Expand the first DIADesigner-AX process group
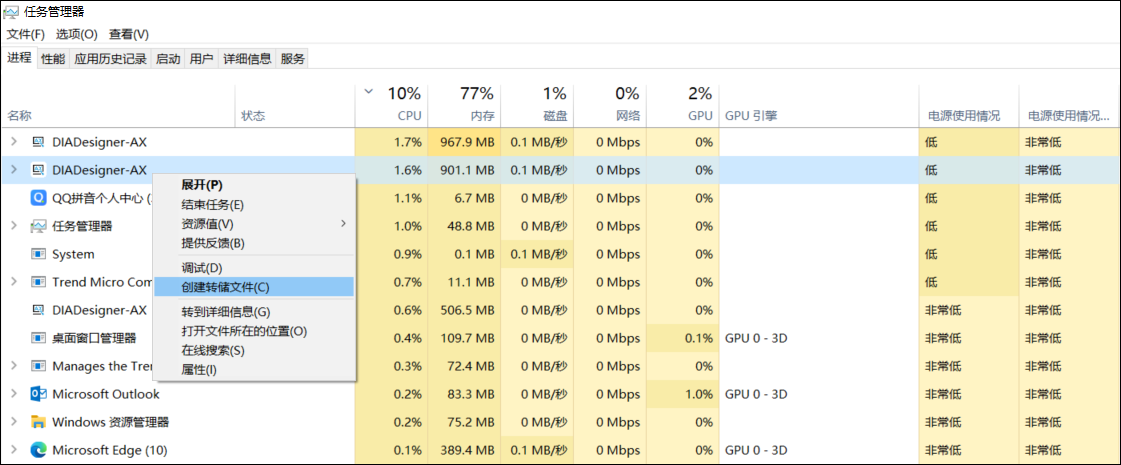This screenshot has height=465, width=1121. (13, 142)
